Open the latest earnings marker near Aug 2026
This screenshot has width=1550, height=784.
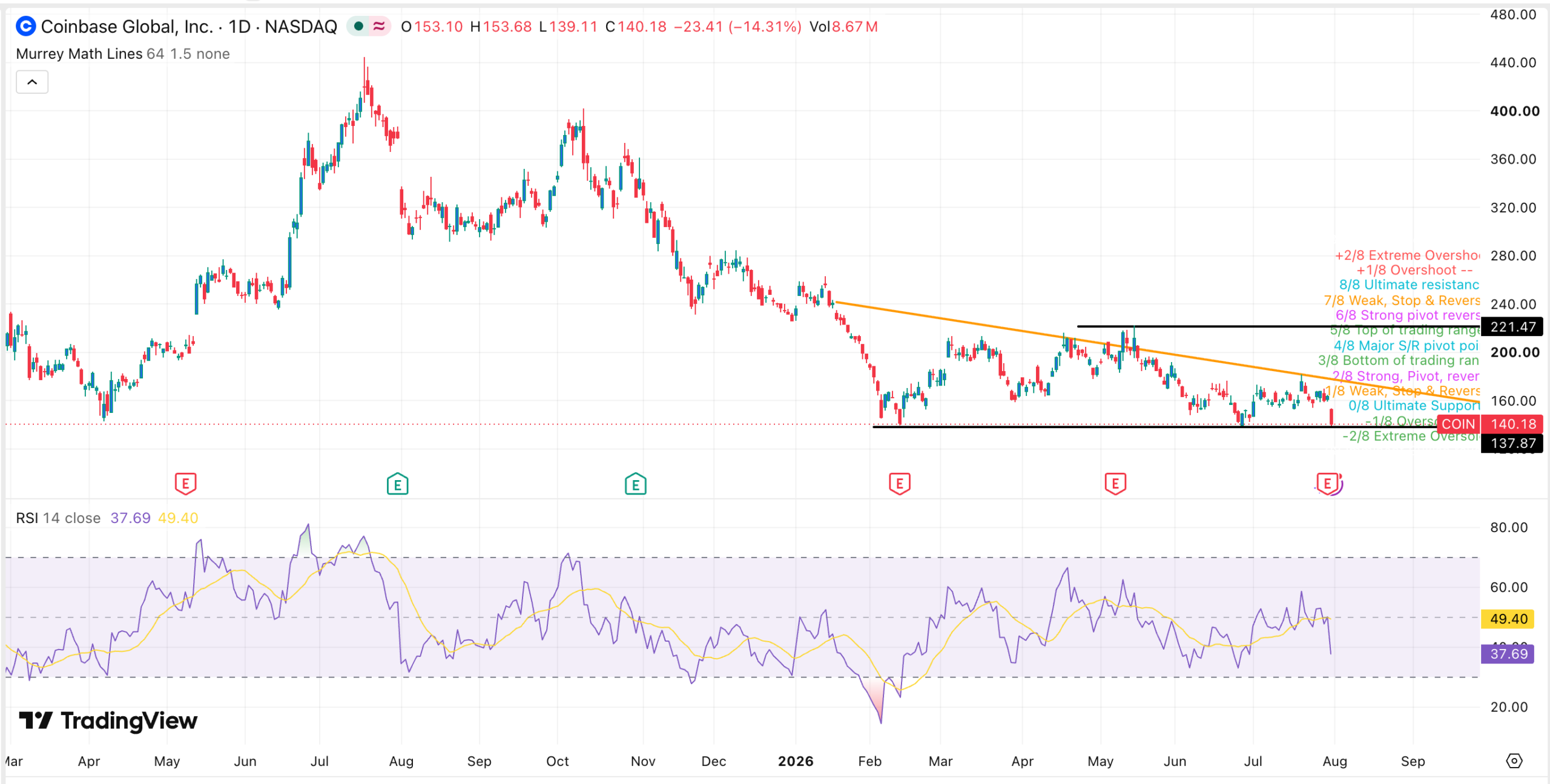click(x=1328, y=484)
